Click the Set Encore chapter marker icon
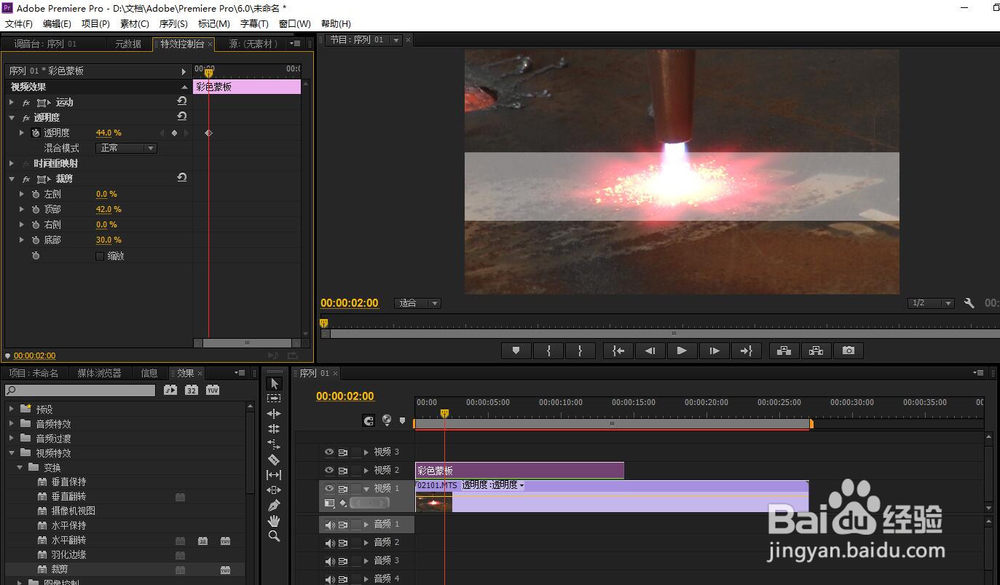The width and height of the screenshot is (1000, 585). pos(386,420)
